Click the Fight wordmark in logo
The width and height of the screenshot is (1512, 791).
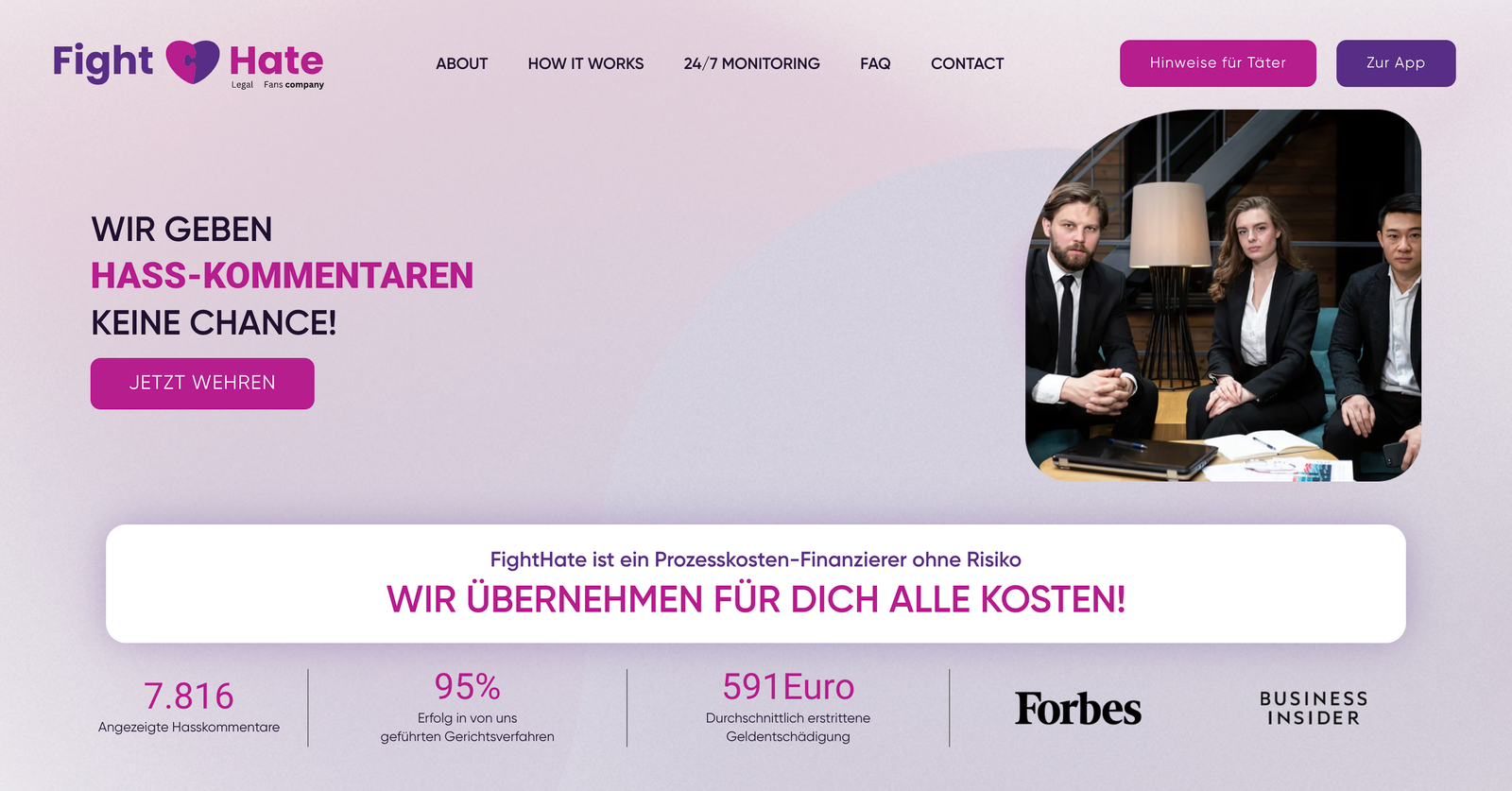tap(102, 62)
